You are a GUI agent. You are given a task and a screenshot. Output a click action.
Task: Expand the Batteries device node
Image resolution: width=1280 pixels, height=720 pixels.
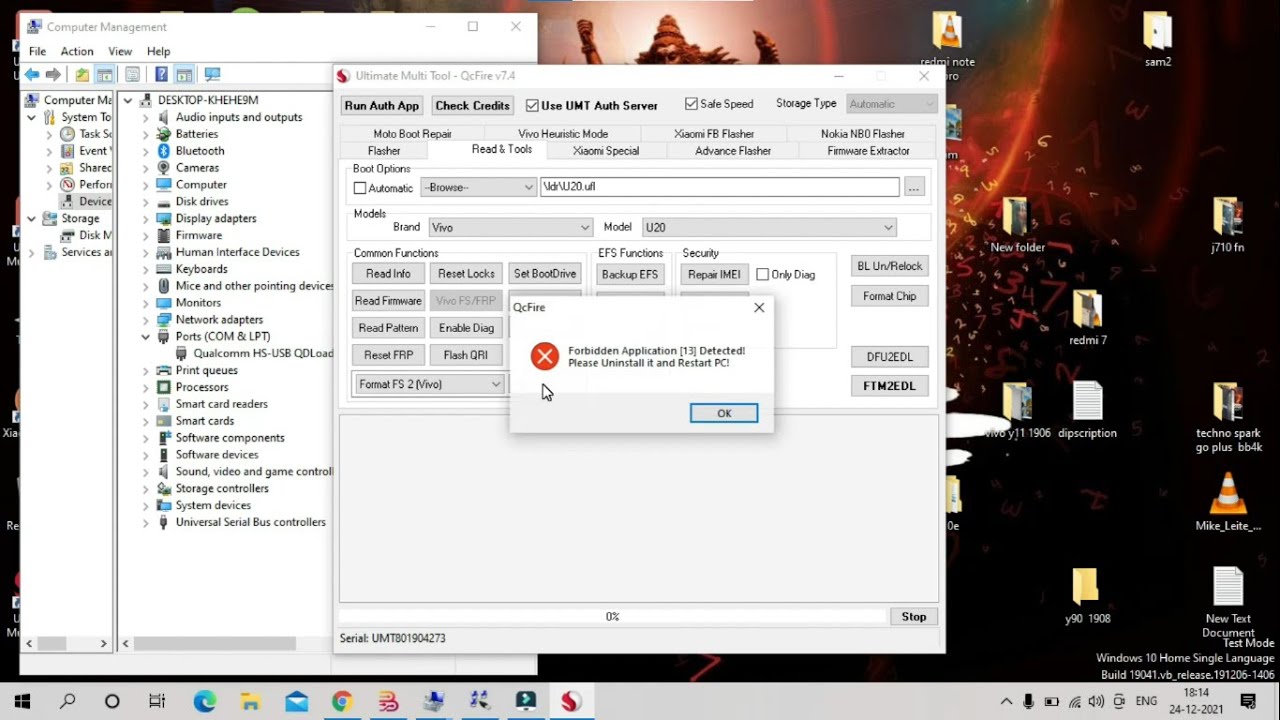146,134
